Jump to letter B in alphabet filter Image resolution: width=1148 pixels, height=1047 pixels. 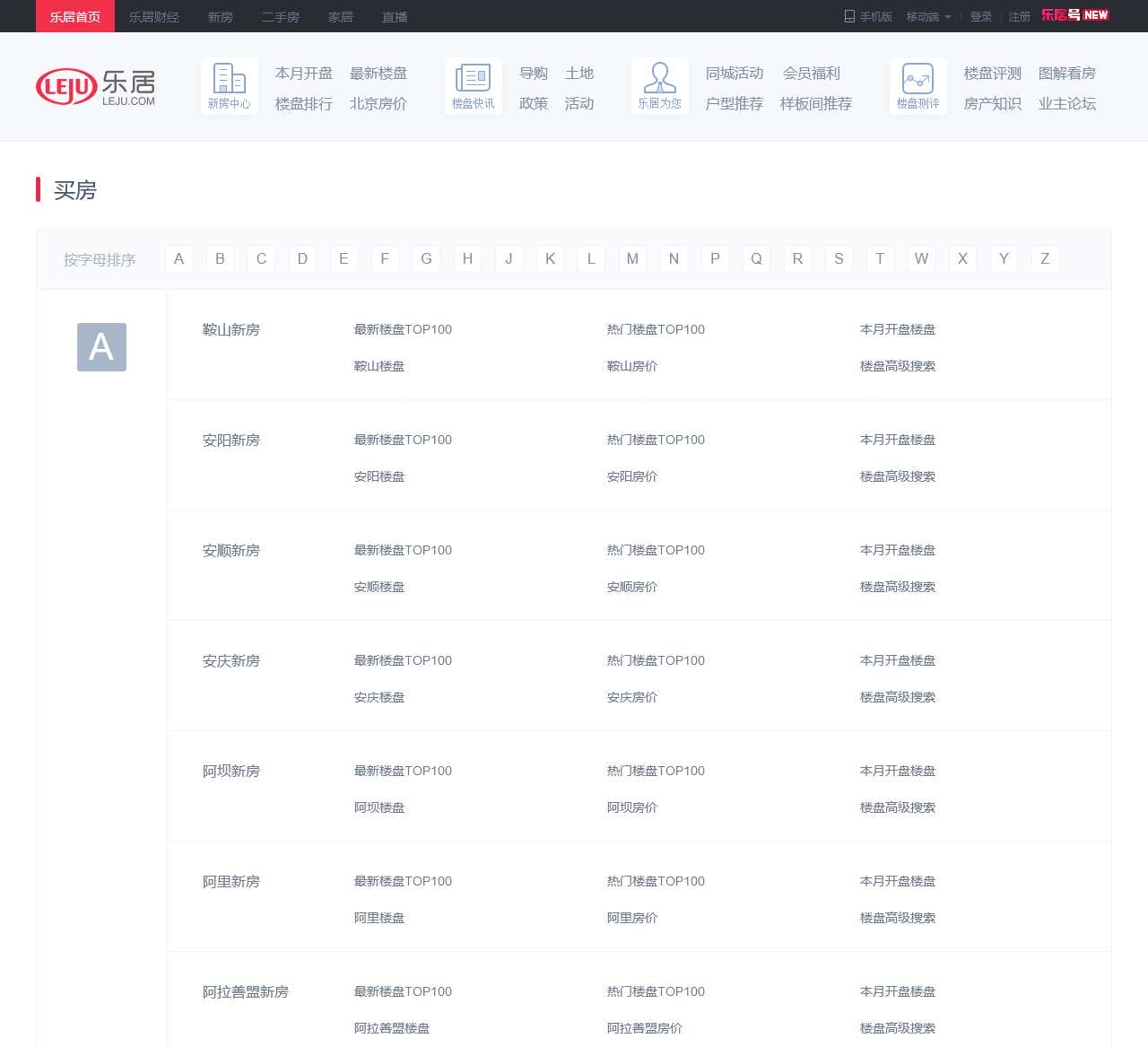click(x=220, y=259)
